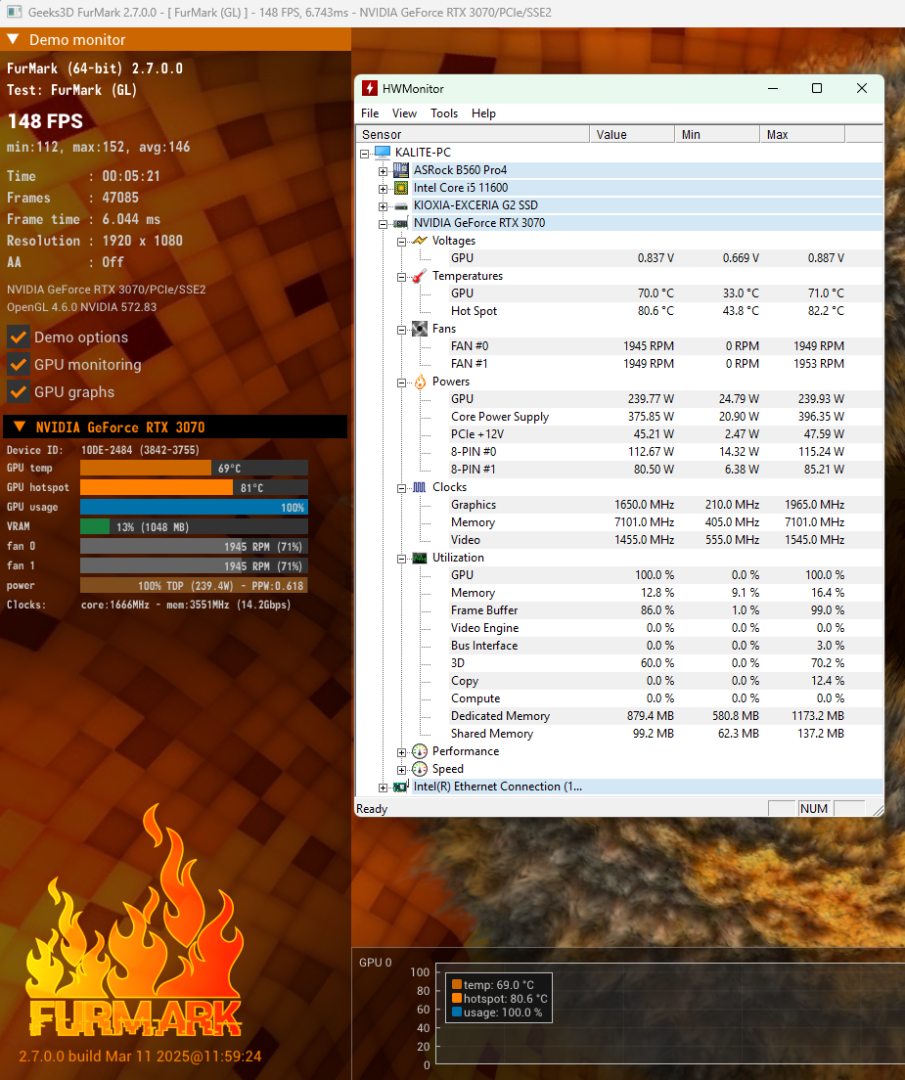905x1080 pixels.
Task: Open the Help menu in HWMonitor
Action: (x=483, y=113)
